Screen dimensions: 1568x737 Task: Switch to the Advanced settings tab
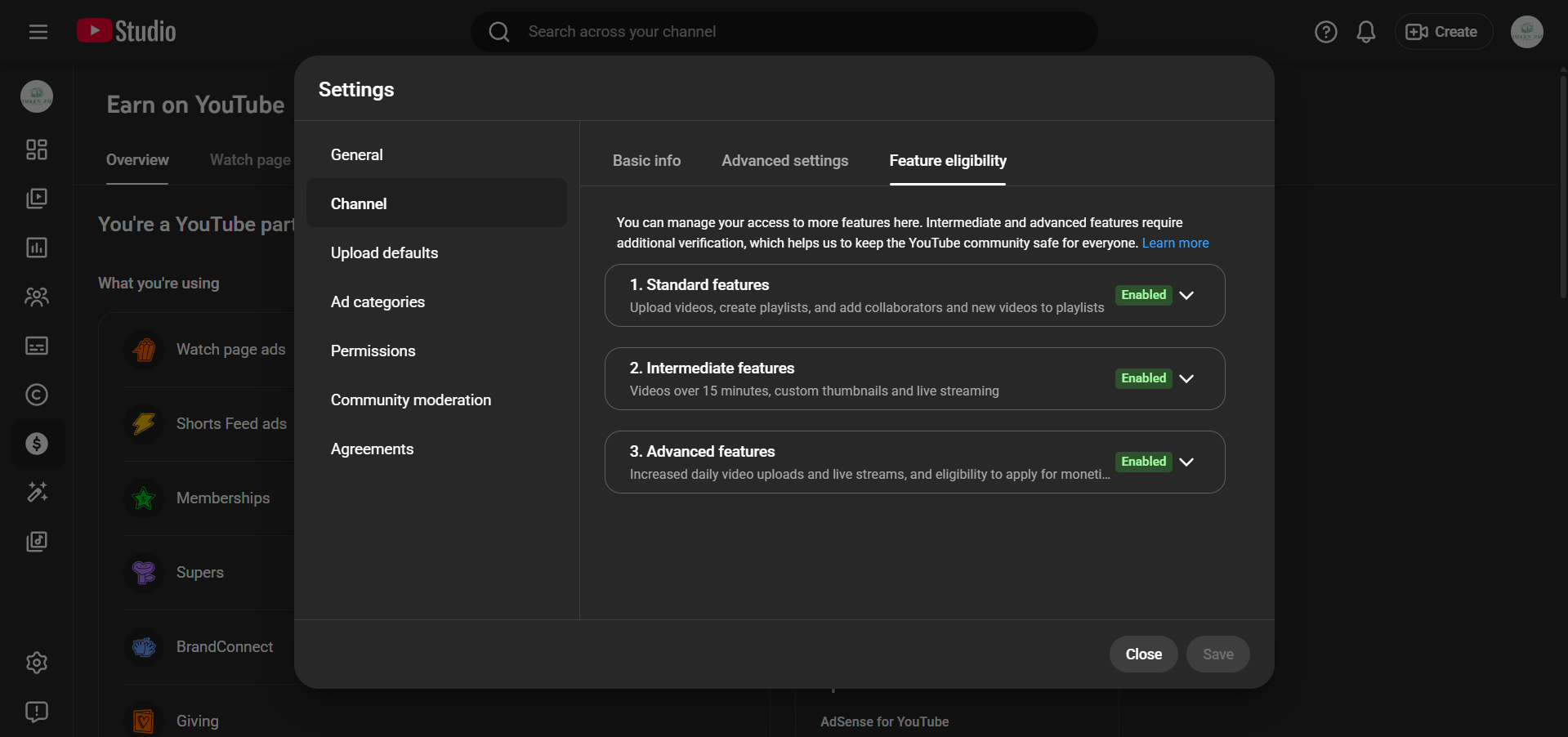(784, 161)
